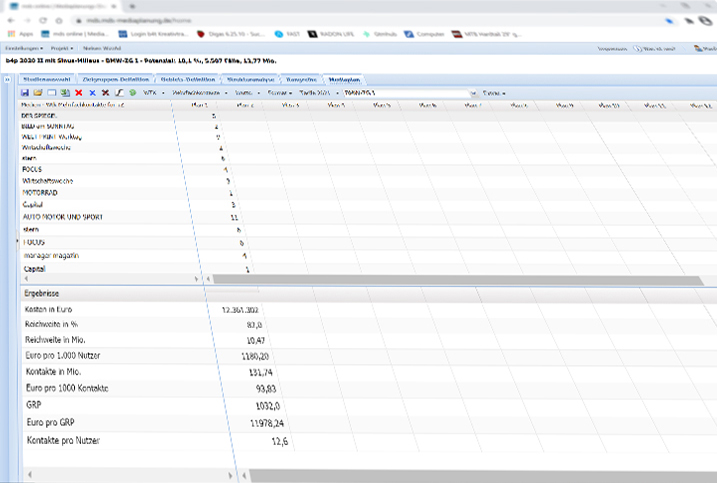Click the browser home icon
Viewport: 717px width, 483px height.
[59, 21]
